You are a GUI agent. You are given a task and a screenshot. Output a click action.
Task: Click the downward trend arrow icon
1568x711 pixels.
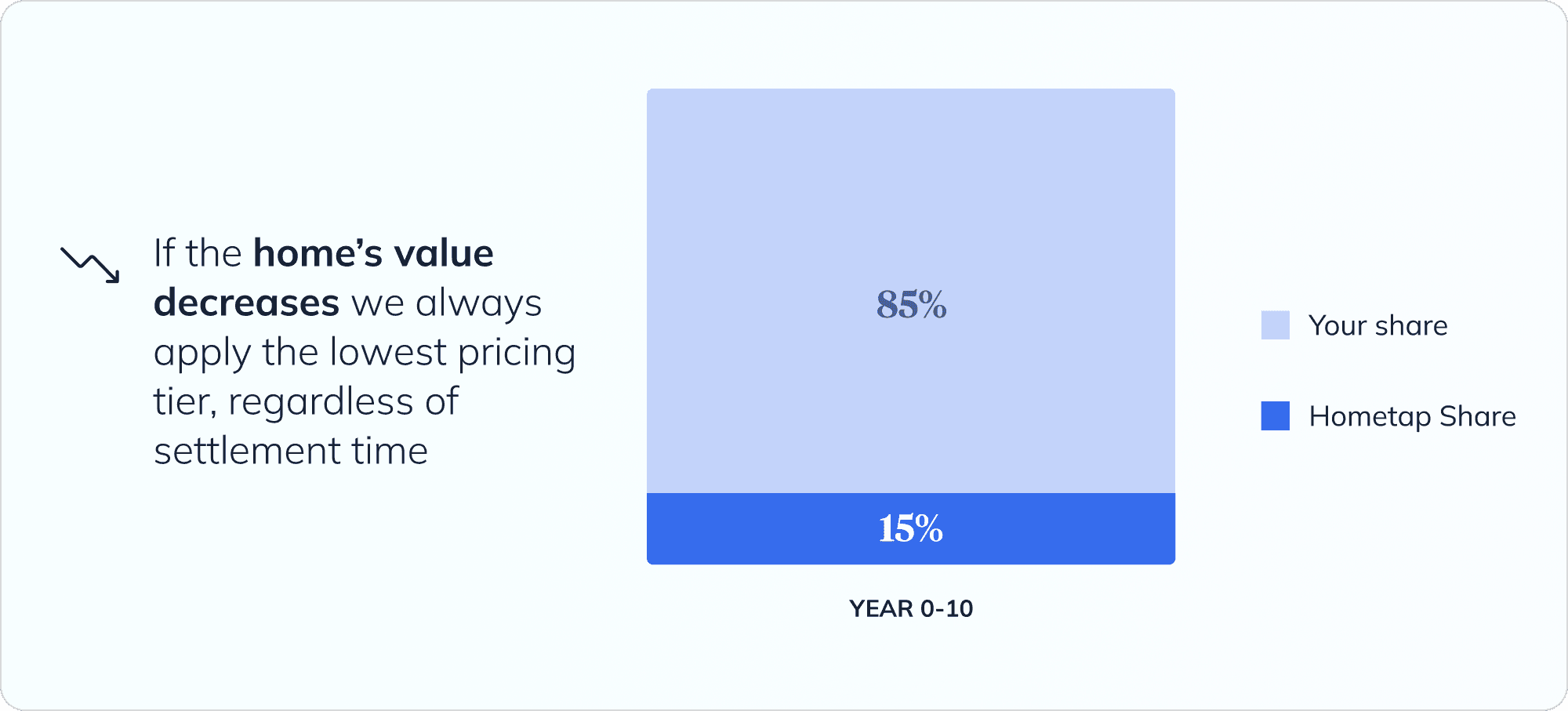pos(90,264)
